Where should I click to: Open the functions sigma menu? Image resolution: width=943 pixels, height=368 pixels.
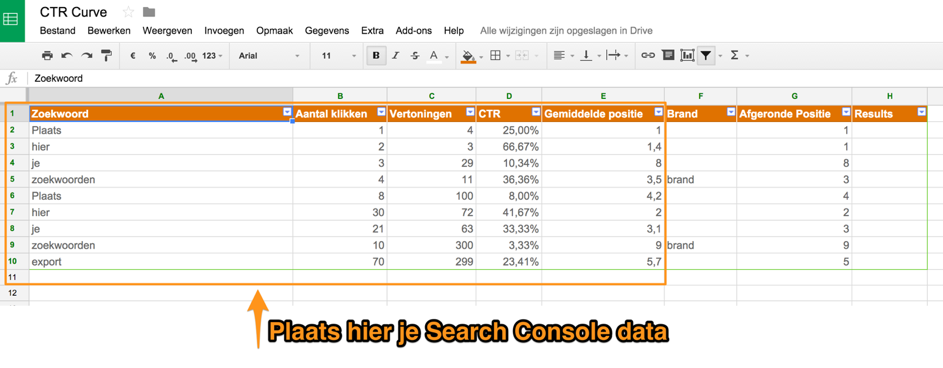click(x=734, y=56)
